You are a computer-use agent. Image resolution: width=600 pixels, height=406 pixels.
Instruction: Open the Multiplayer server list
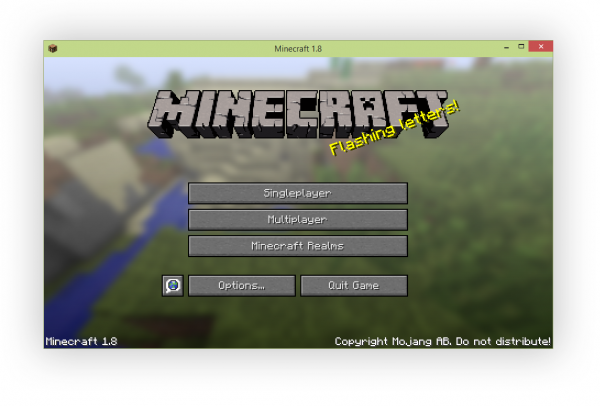pos(298,220)
